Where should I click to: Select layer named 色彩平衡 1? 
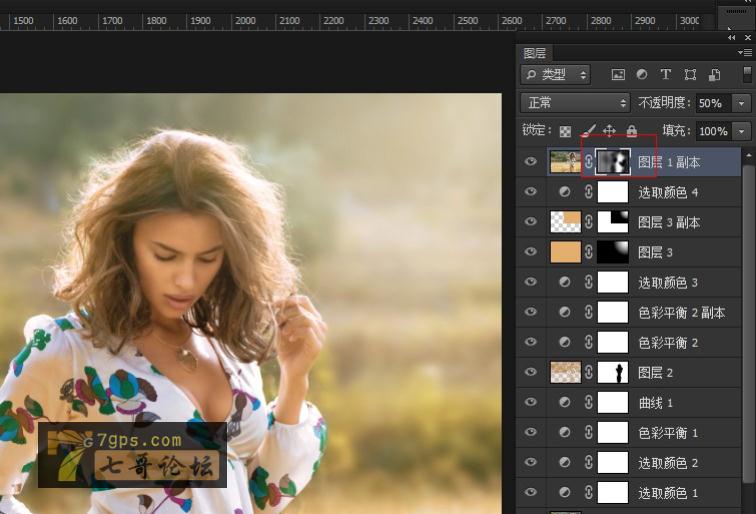(x=668, y=433)
